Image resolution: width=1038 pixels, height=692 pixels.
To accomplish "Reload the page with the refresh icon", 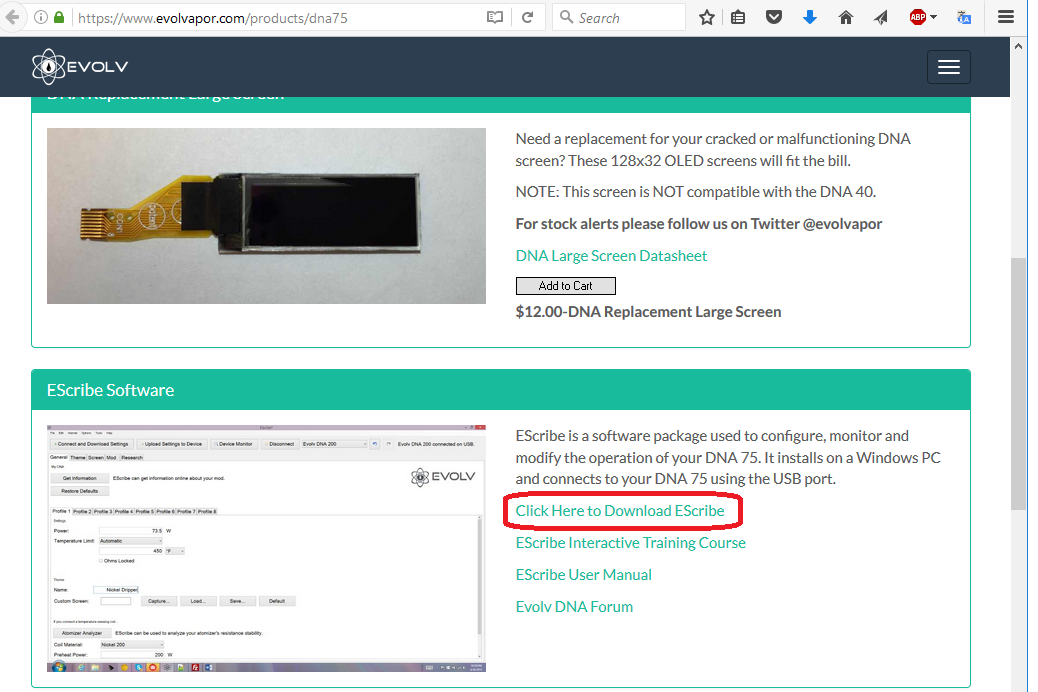I will (527, 18).
